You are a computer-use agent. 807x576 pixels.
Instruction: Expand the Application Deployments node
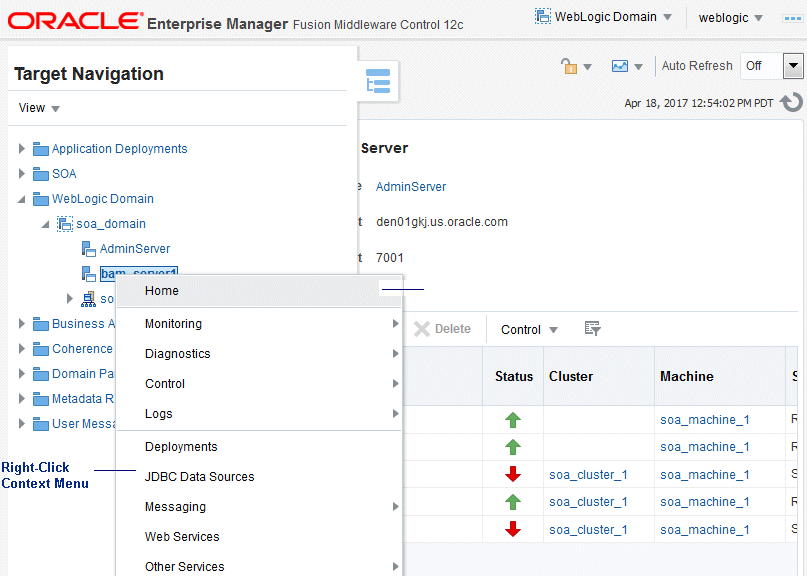tap(22, 149)
